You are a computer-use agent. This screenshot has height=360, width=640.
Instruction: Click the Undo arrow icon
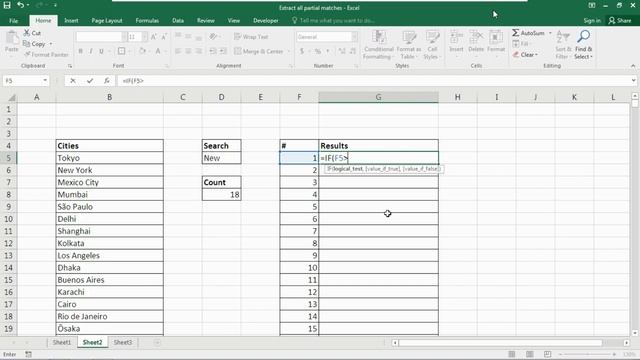20,5
